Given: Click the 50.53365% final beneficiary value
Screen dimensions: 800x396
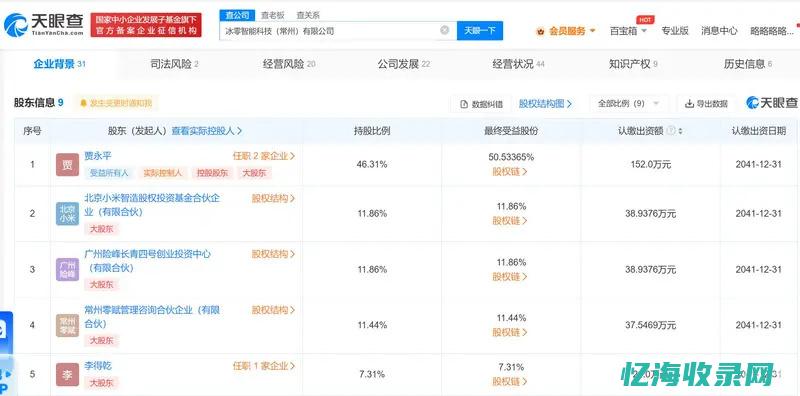Looking at the screenshot, I should (x=511, y=157).
